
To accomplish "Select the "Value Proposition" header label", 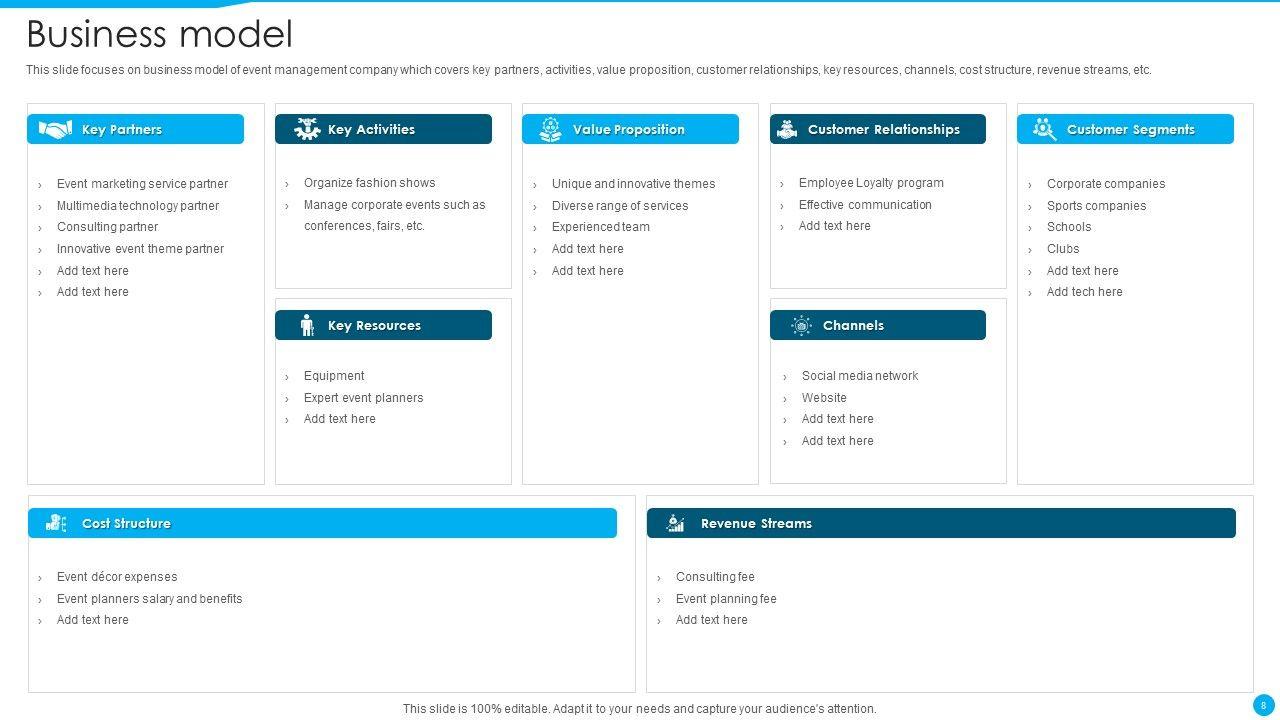I will point(629,129).
